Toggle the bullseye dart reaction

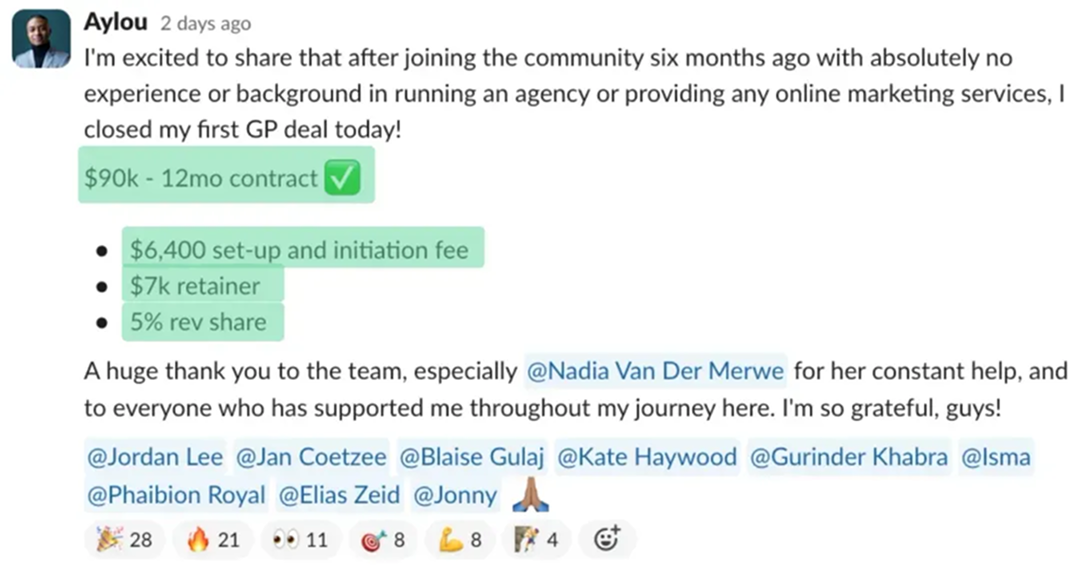pos(384,540)
